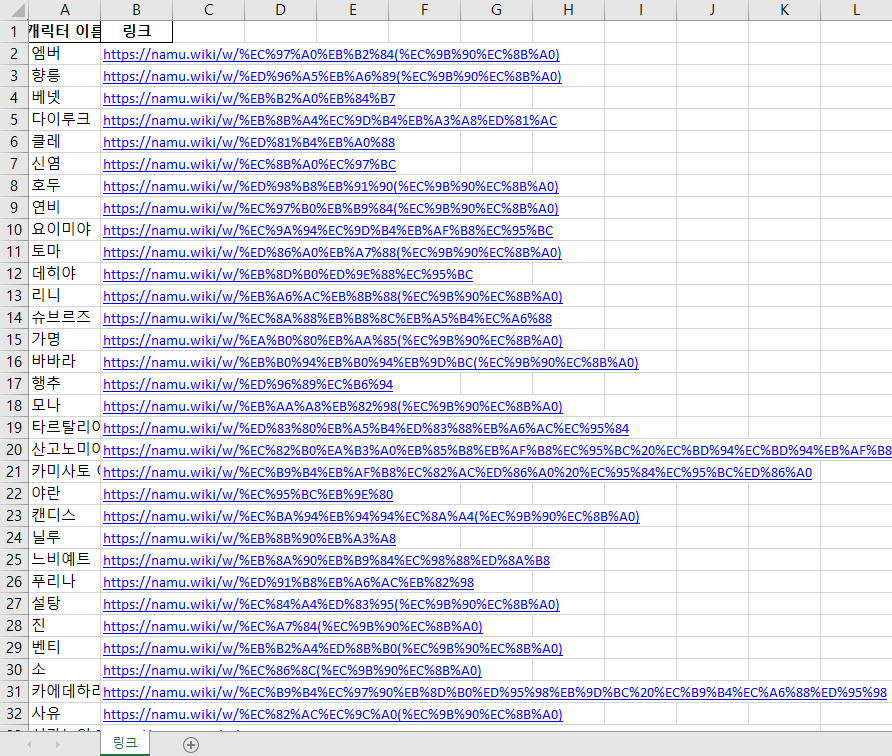Open the namu.wiki link for 사유
Image resolution: width=892 pixels, height=756 pixels.
point(333,714)
